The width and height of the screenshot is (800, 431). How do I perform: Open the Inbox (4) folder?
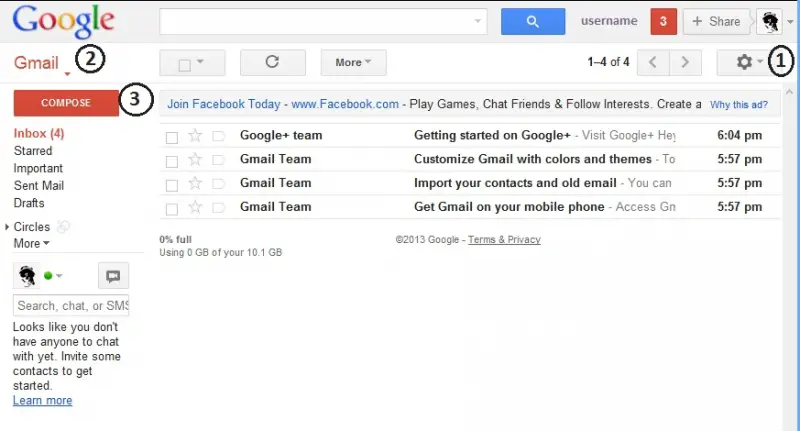tap(39, 134)
